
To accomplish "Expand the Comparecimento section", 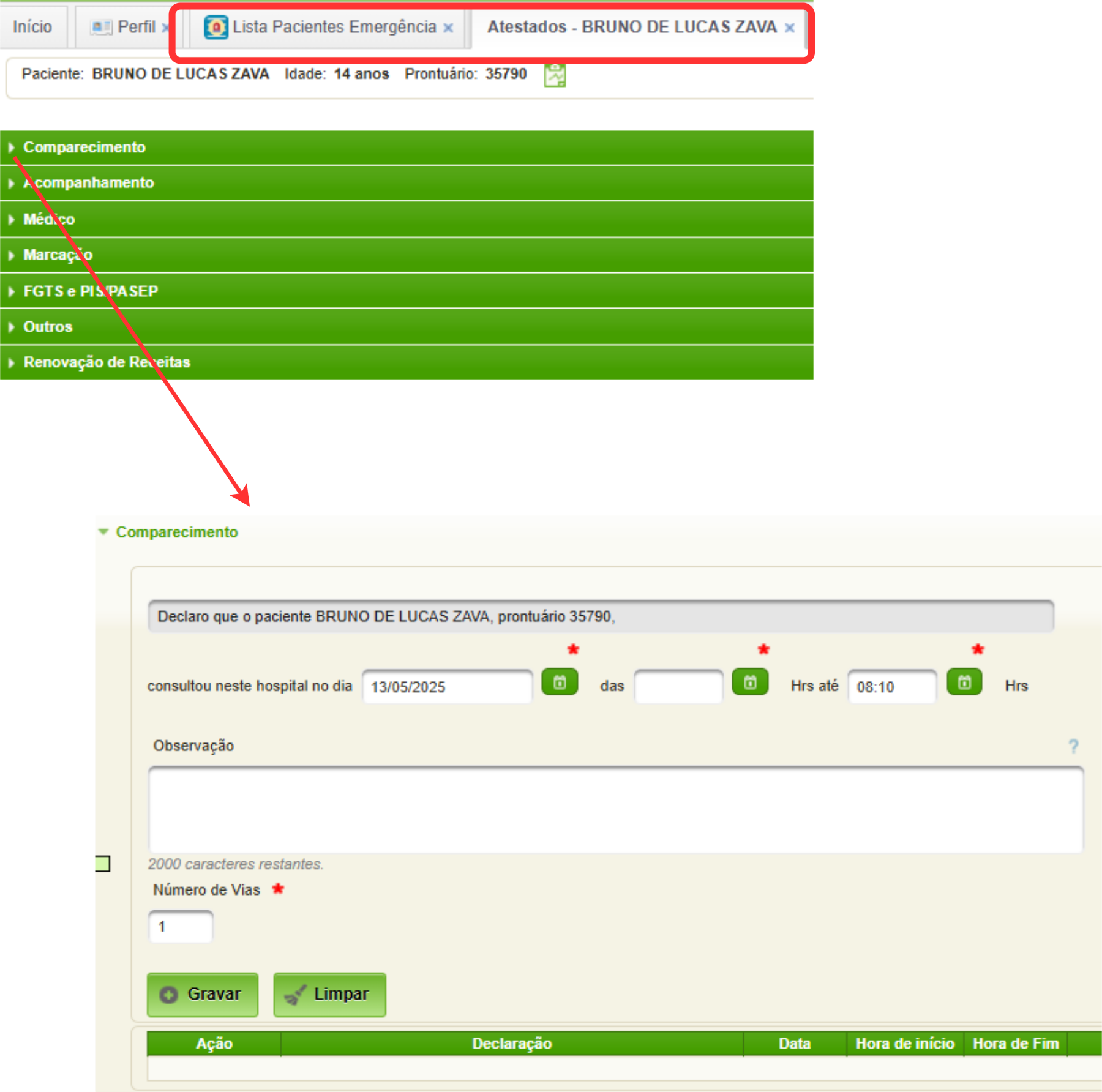I will coord(84,148).
